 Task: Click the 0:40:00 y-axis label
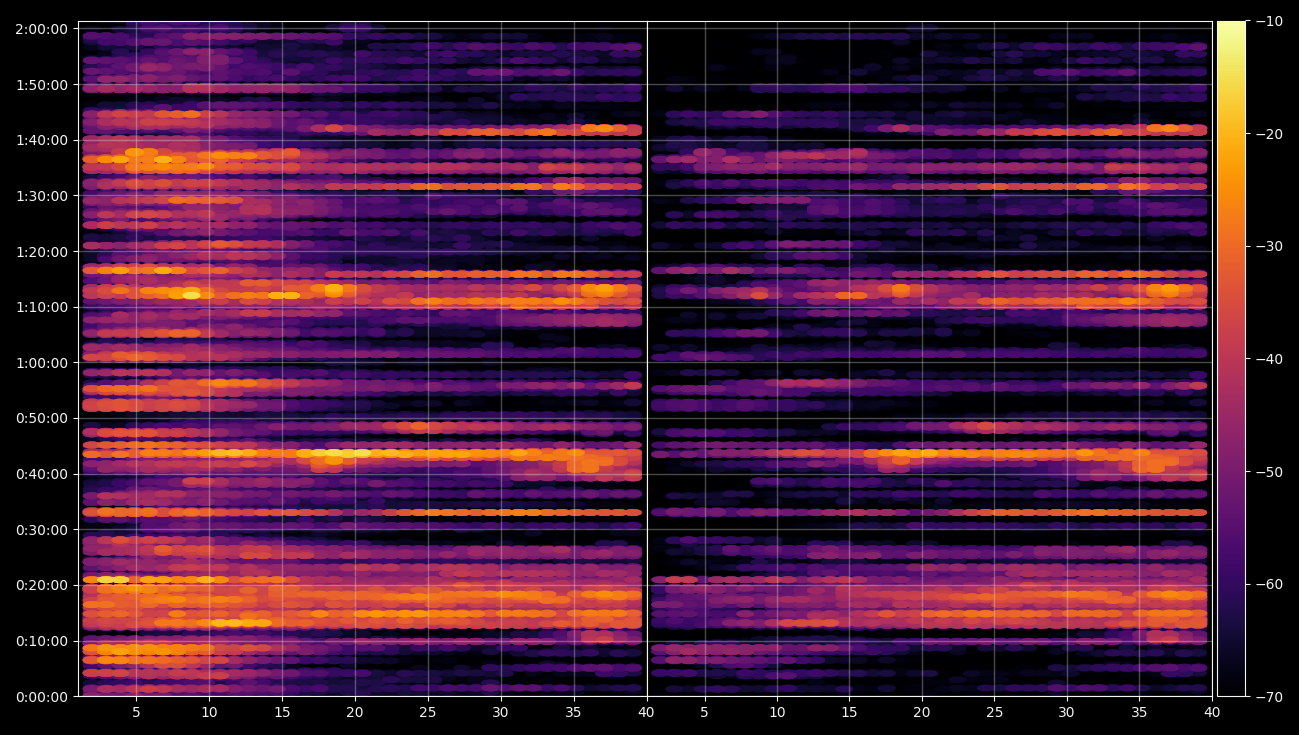point(41,474)
